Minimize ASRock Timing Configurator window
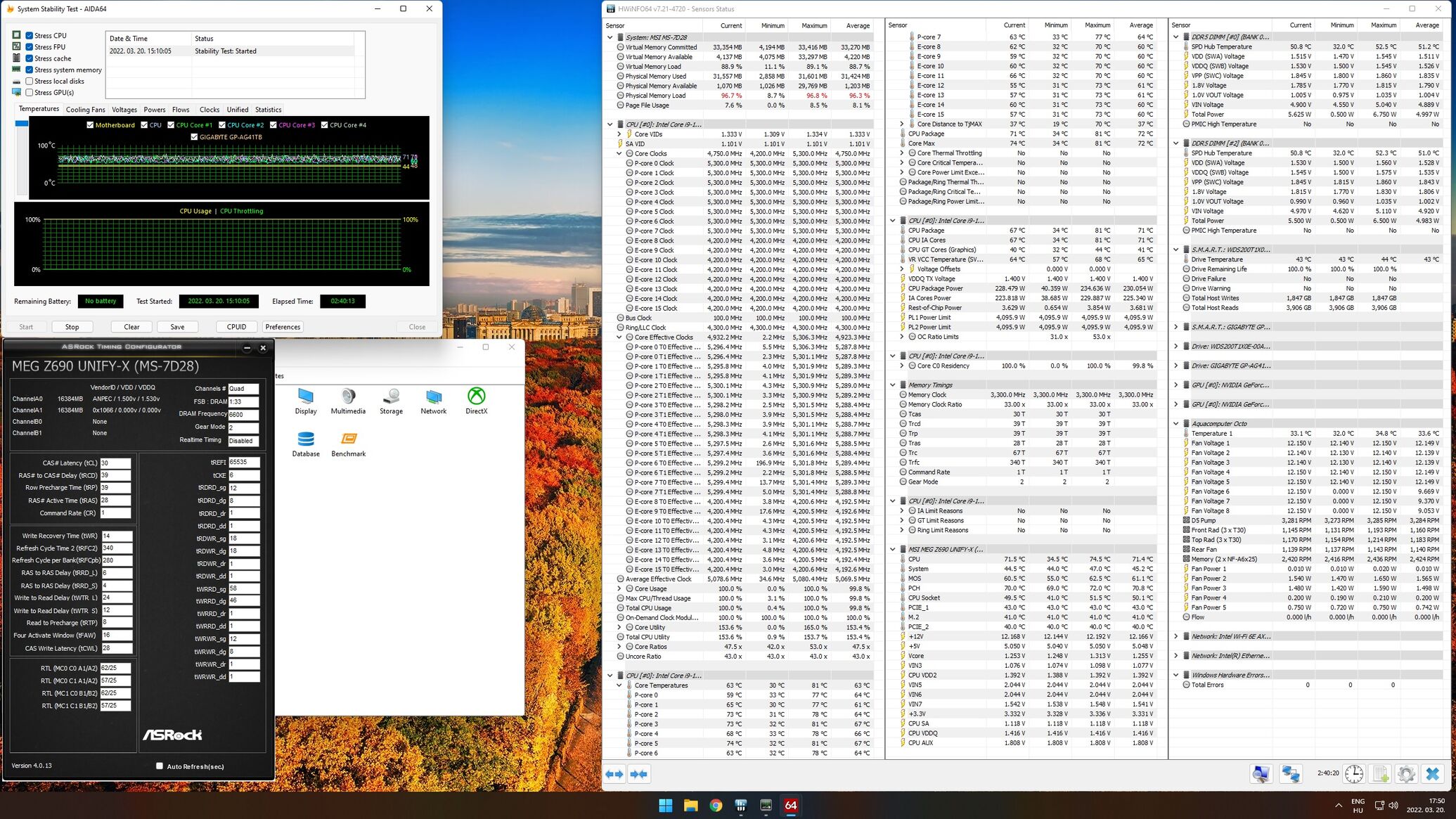This screenshot has width=1456, height=819. click(247, 347)
